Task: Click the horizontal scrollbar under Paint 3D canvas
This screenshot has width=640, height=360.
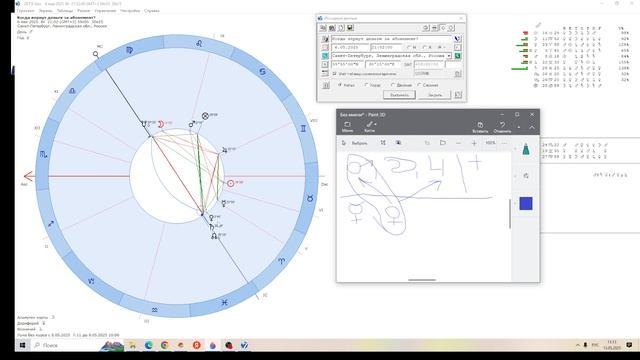Action: pos(422,280)
